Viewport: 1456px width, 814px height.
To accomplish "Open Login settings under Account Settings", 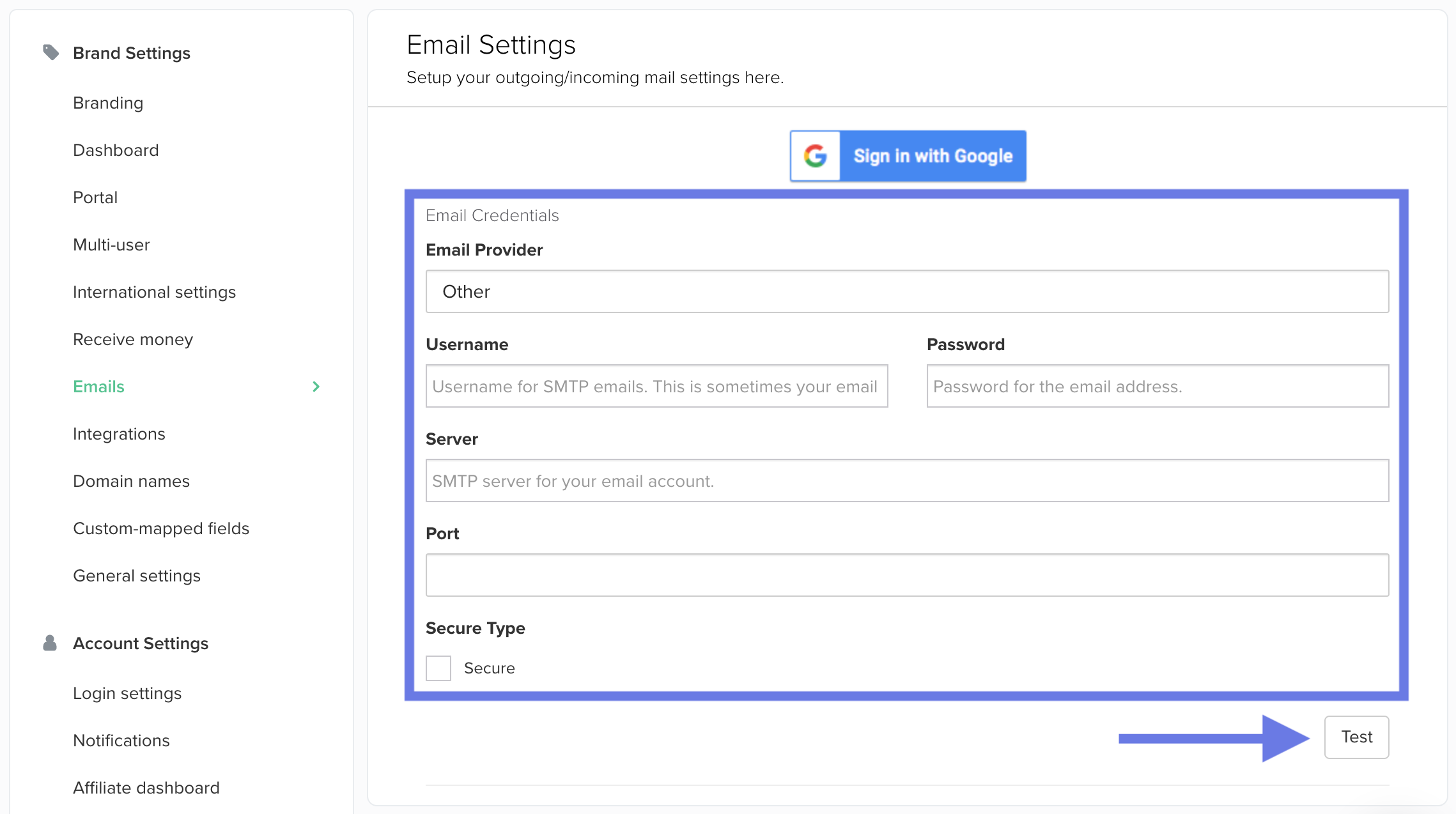I will 127,693.
